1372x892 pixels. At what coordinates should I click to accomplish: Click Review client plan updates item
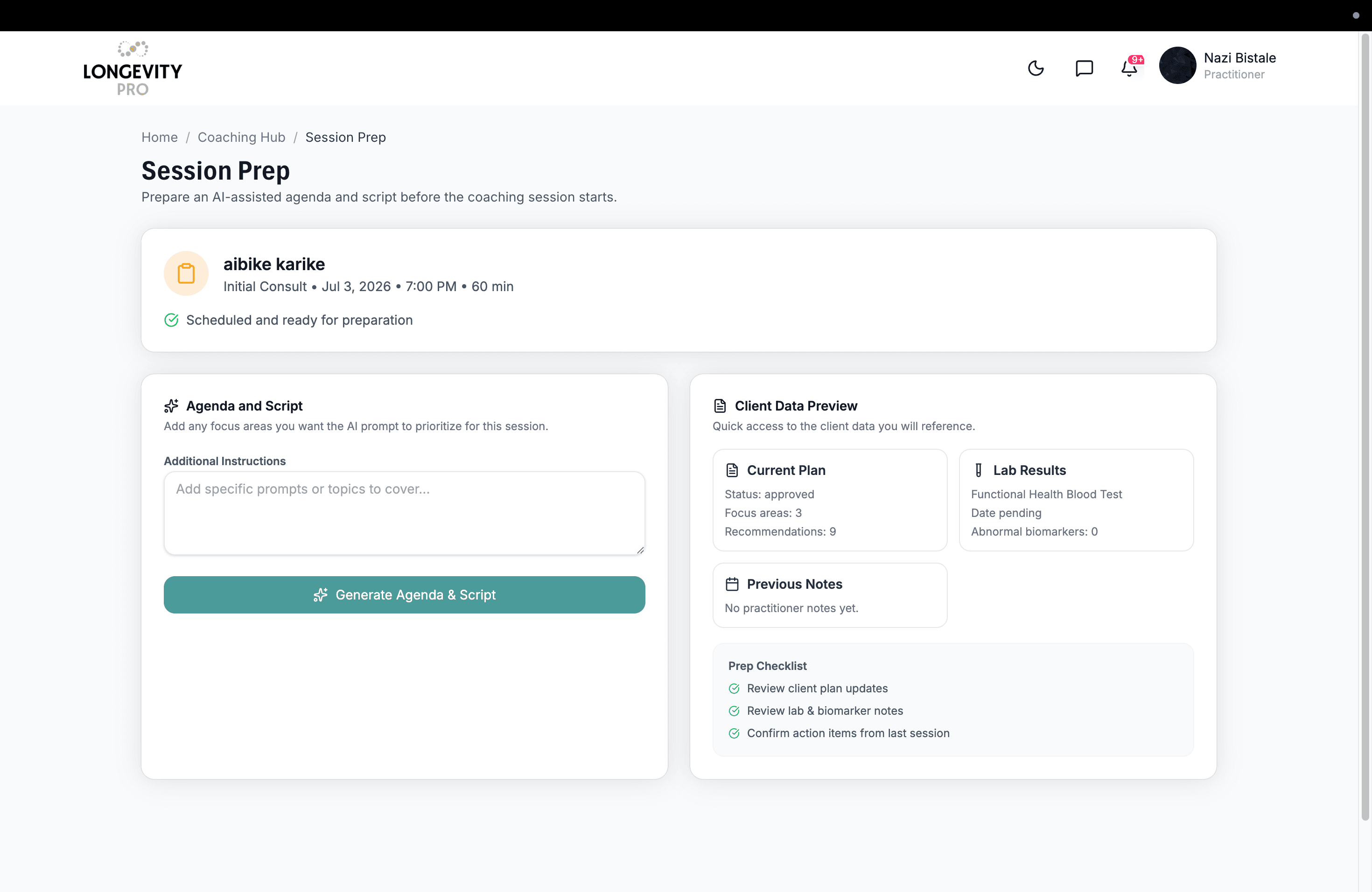click(817, 689)
